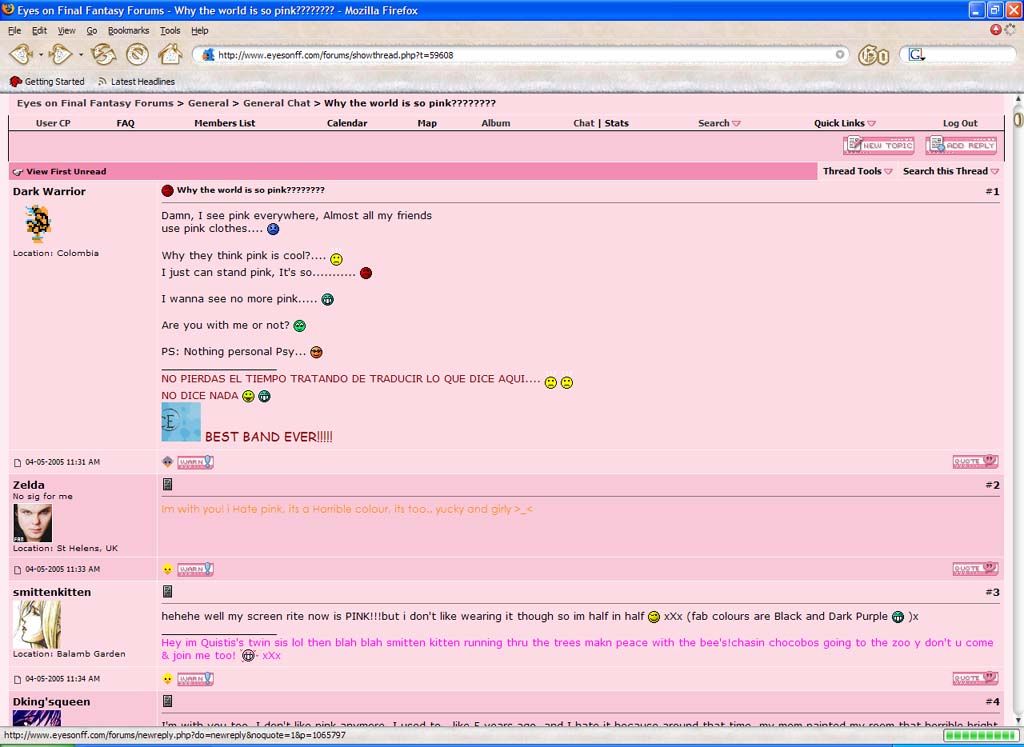Open the Home page toolbar button

click(x=170, y=54)
